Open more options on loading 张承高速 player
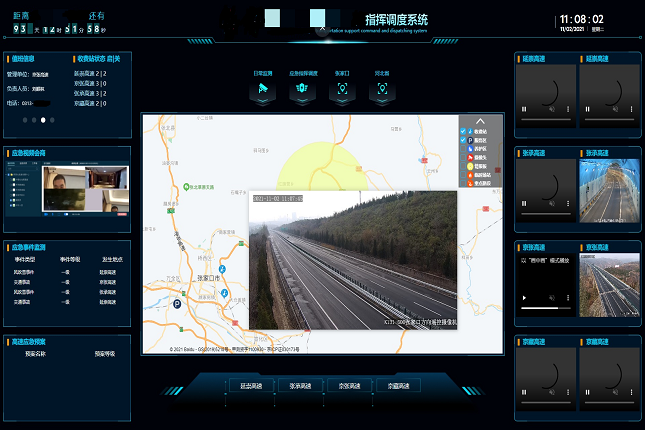The height and width of the screenshot is (430, 645). click(568, 203)
